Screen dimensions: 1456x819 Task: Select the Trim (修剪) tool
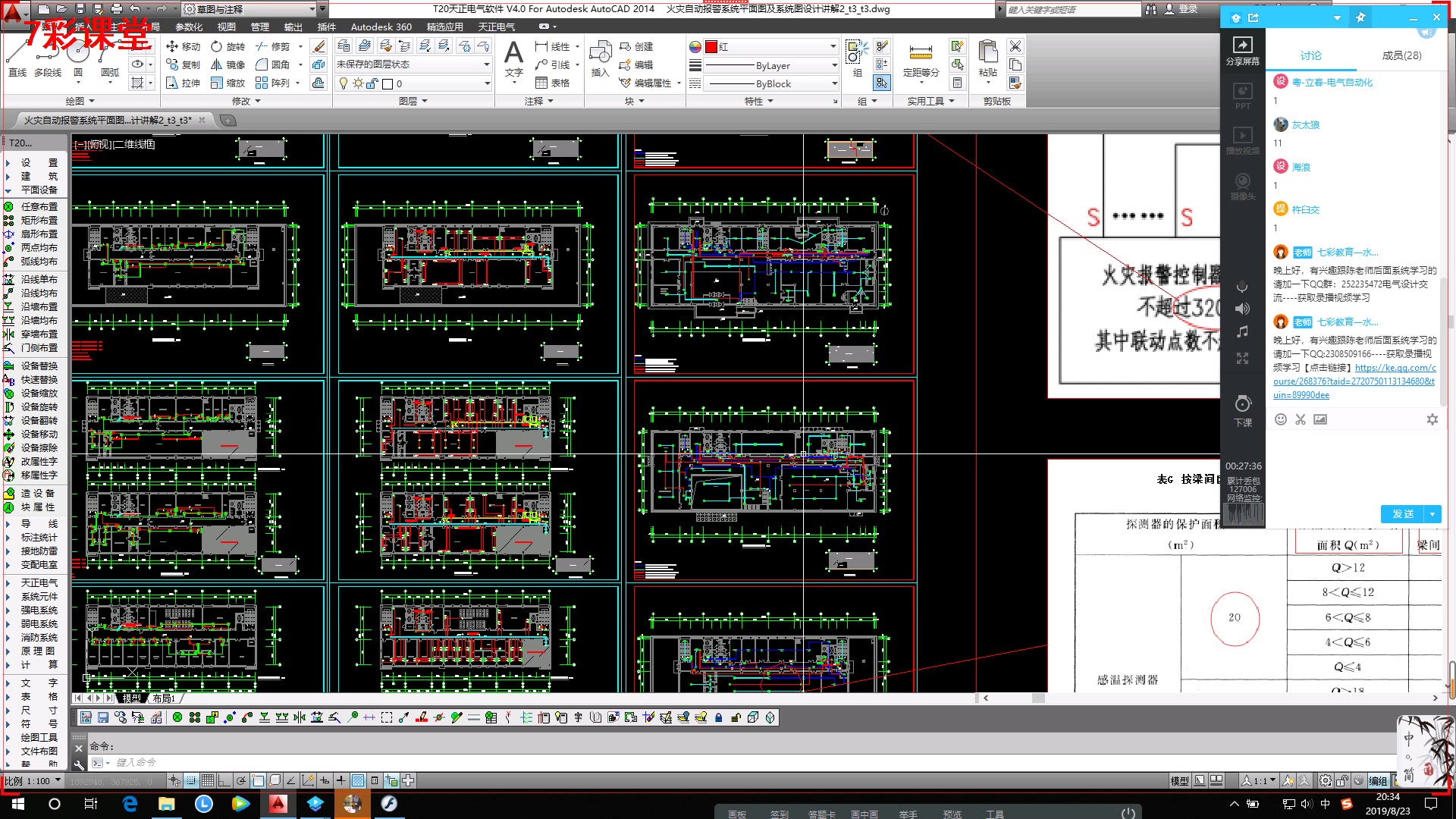(x=273, y=46)
